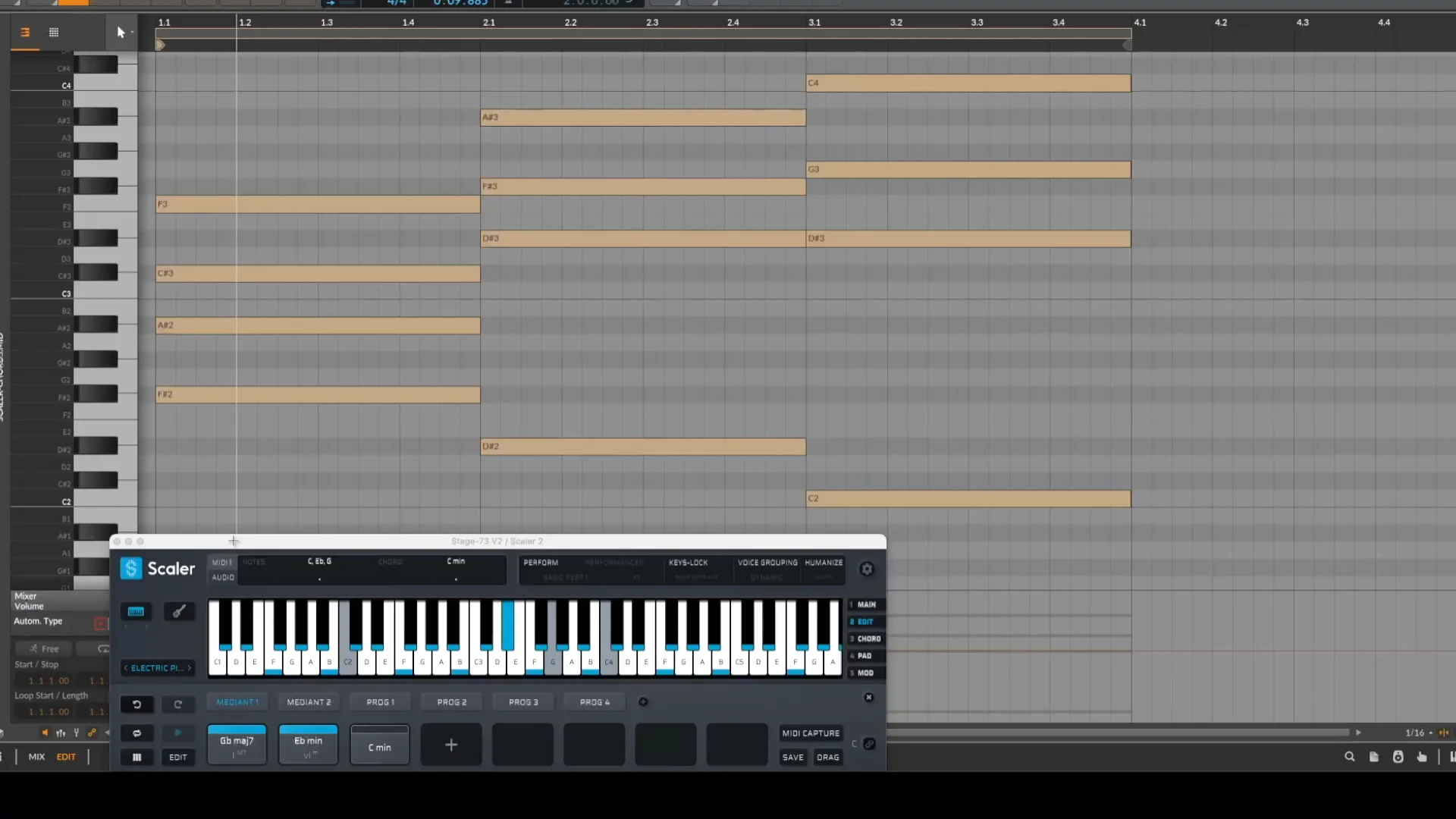Open file browser document icon
This screenshot has width=1456, height=819.
[1374, 757]
